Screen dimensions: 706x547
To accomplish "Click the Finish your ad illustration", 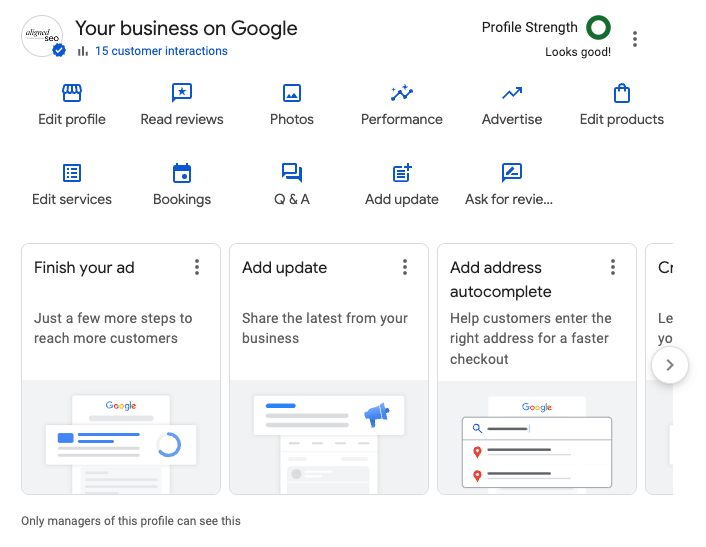I will [121, 437].
